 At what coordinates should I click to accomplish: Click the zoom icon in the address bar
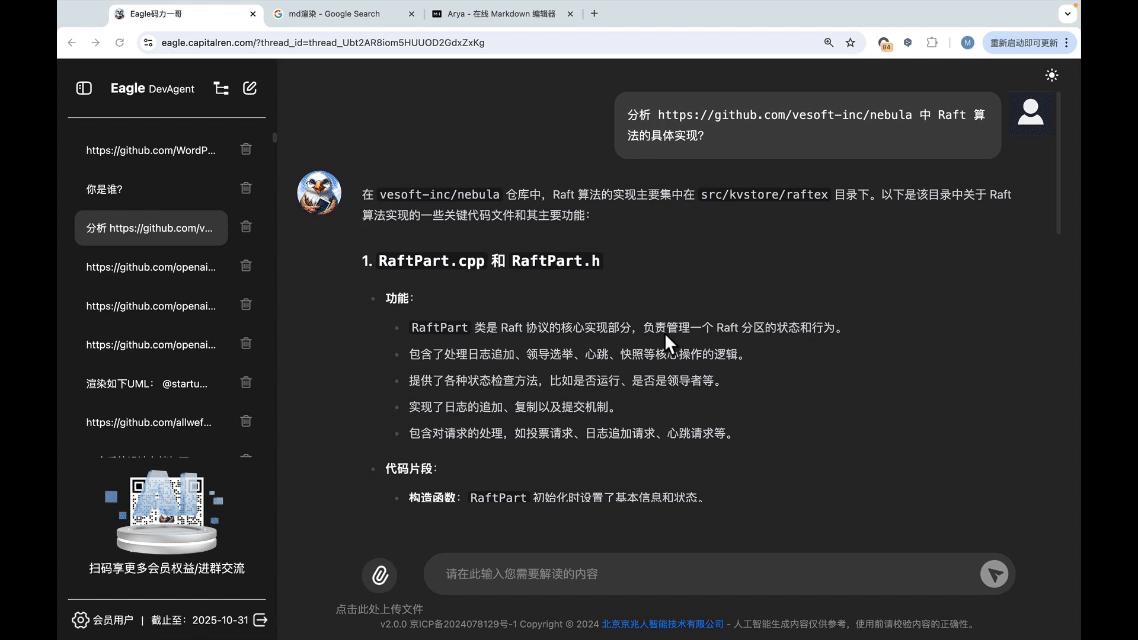click(x=826, y=42)
